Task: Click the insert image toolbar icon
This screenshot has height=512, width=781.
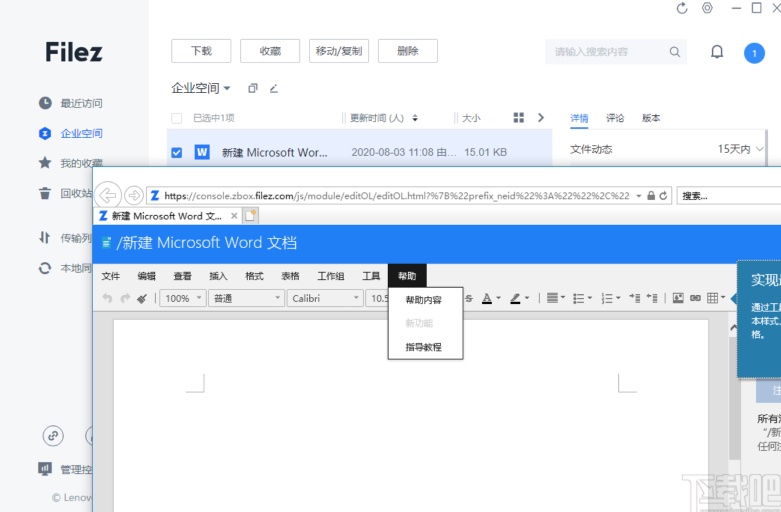Action: [x=678, y=298]
